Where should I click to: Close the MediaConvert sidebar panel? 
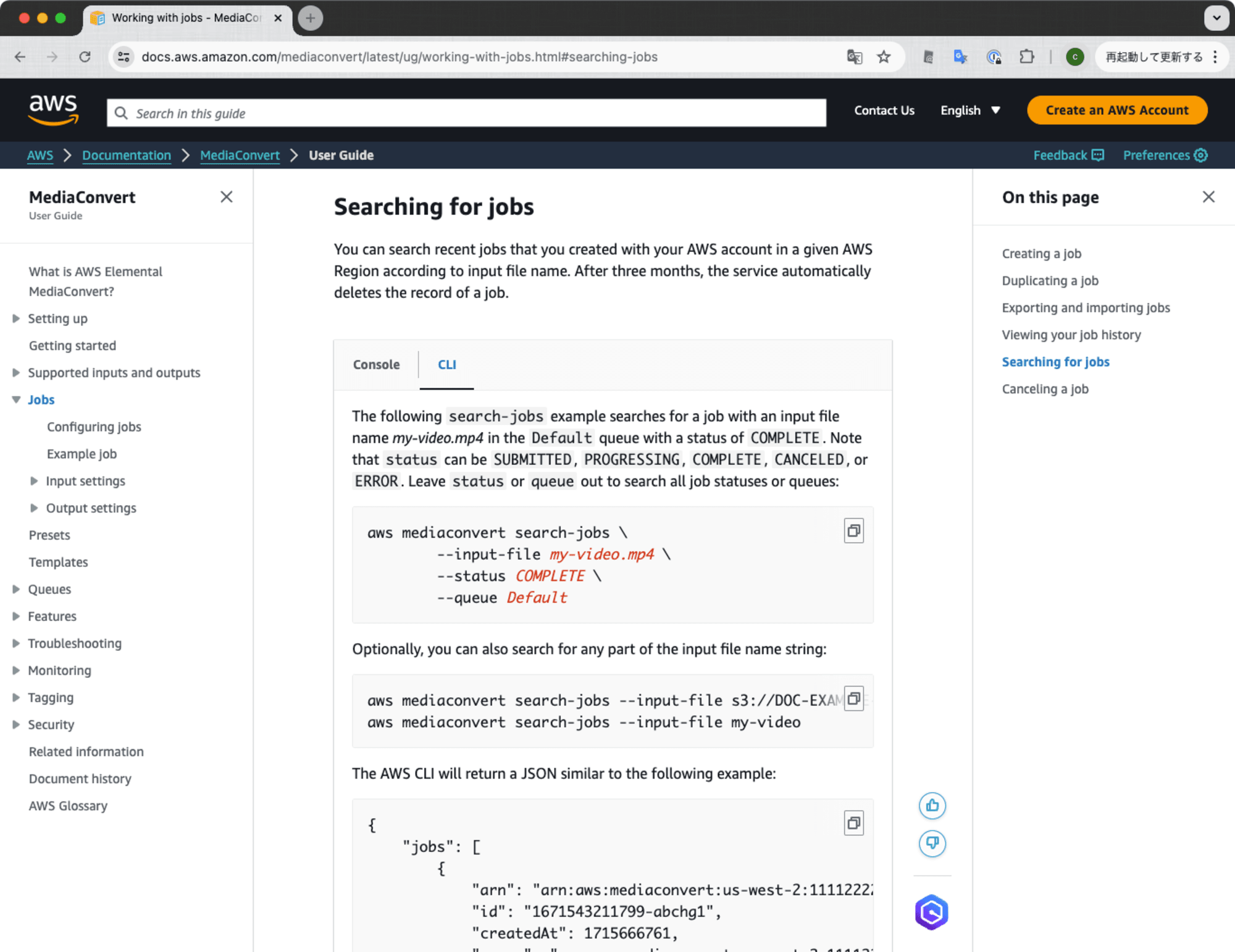coord(227,197)
